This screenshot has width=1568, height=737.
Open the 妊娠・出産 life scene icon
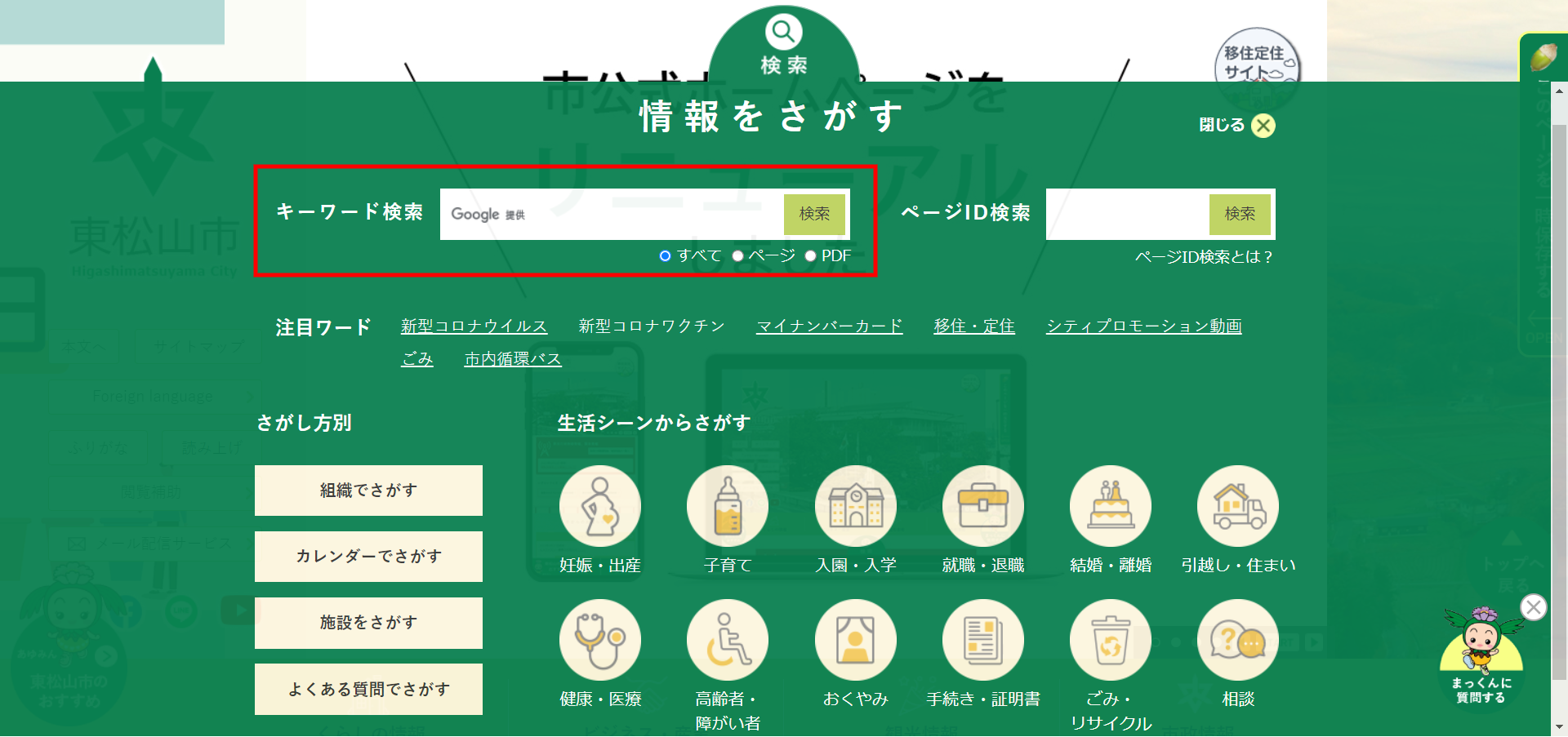click(x=600, y=507)
